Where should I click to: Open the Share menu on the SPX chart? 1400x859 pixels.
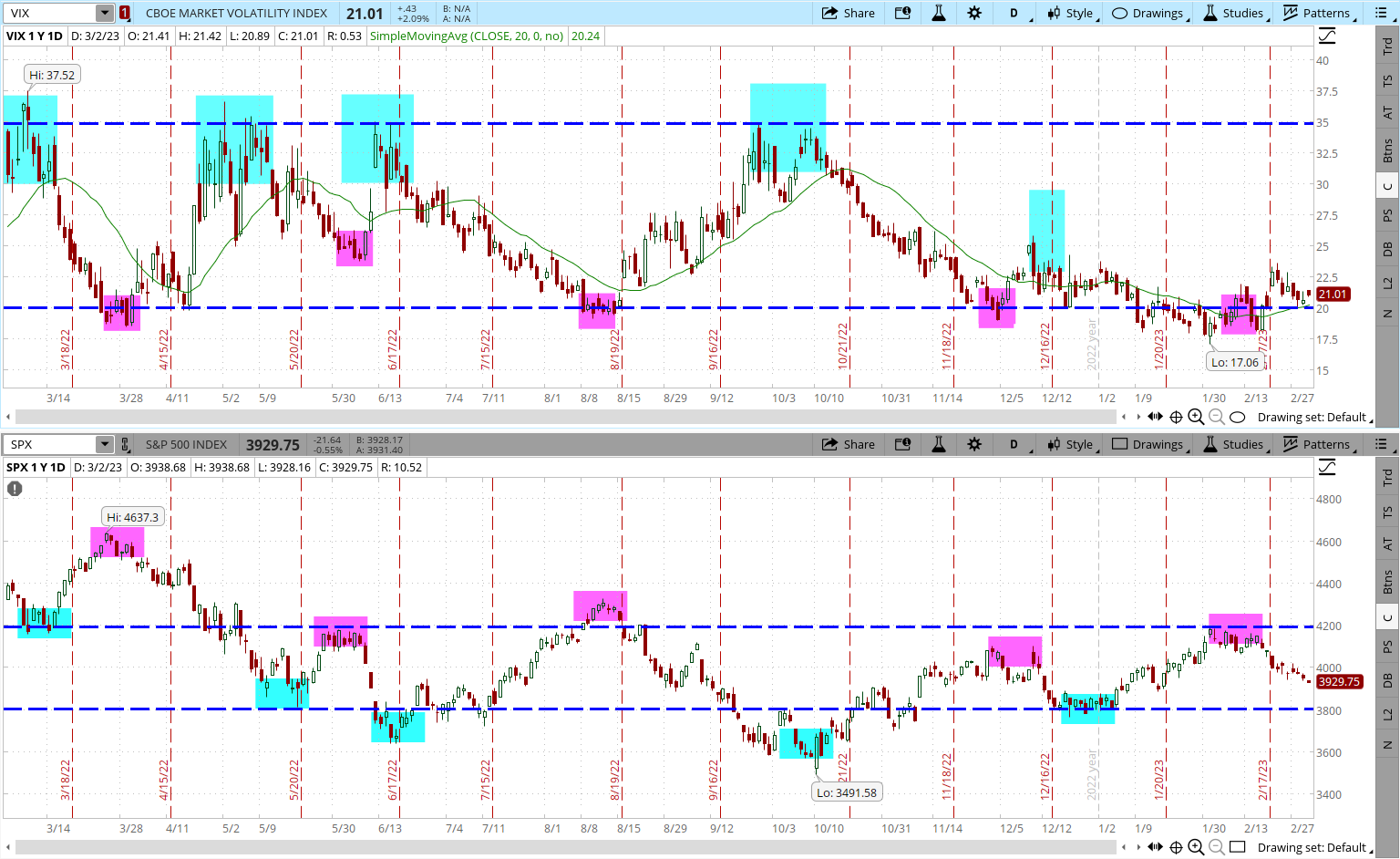pyautogui.click(x=848, y=444)
